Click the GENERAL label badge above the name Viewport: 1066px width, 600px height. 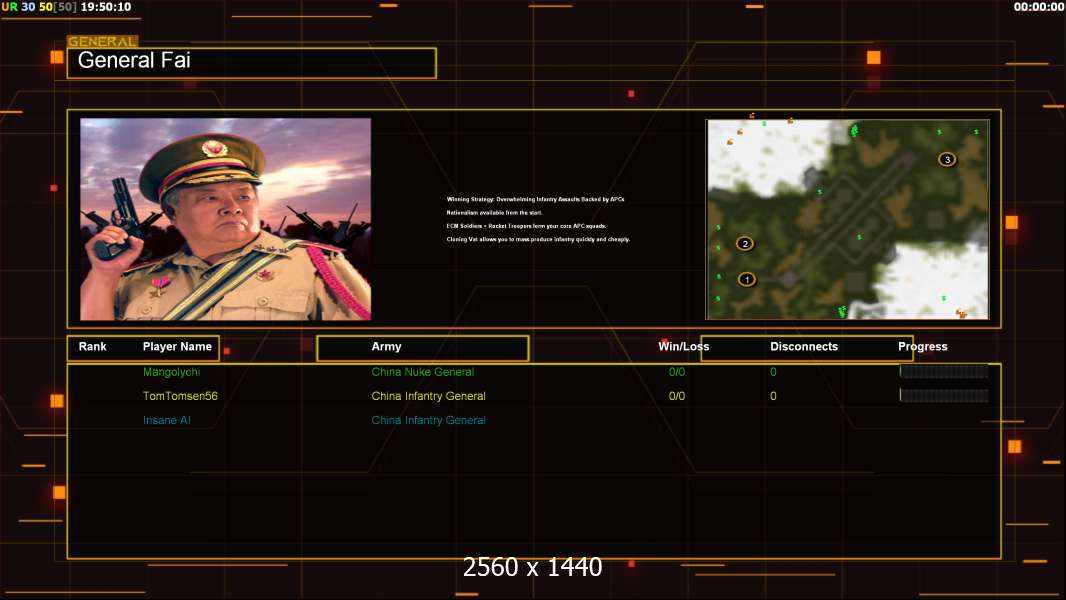[x=102, y=42]
